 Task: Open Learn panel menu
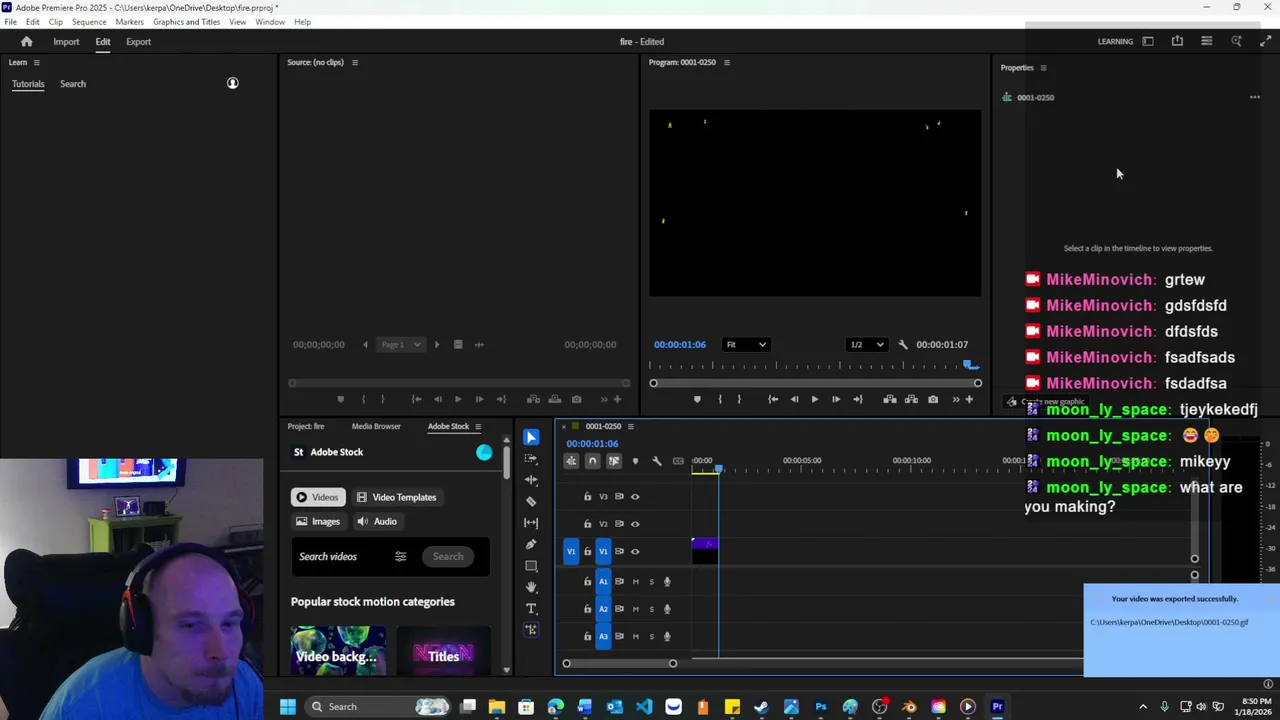point(37,62)
